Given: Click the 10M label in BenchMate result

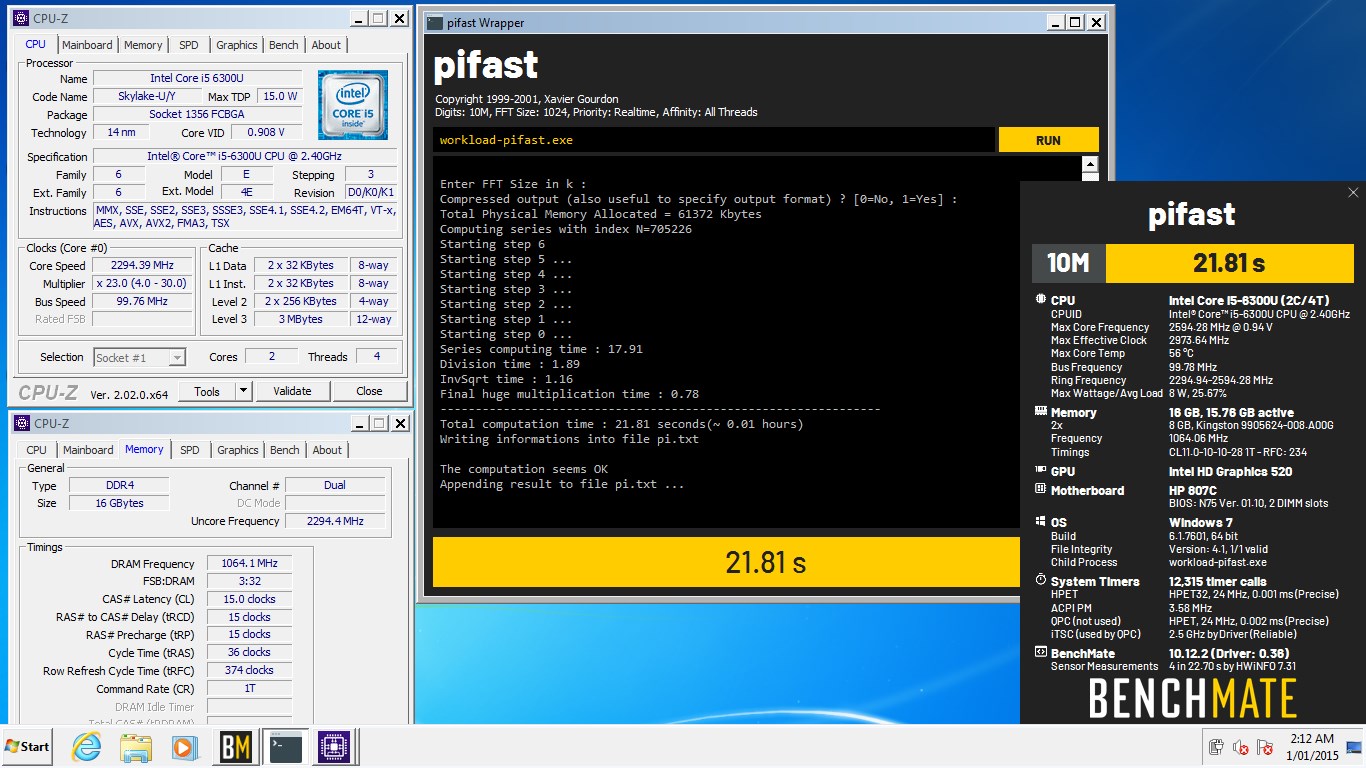Looking at the screenshot, I should click(1068, 264).
